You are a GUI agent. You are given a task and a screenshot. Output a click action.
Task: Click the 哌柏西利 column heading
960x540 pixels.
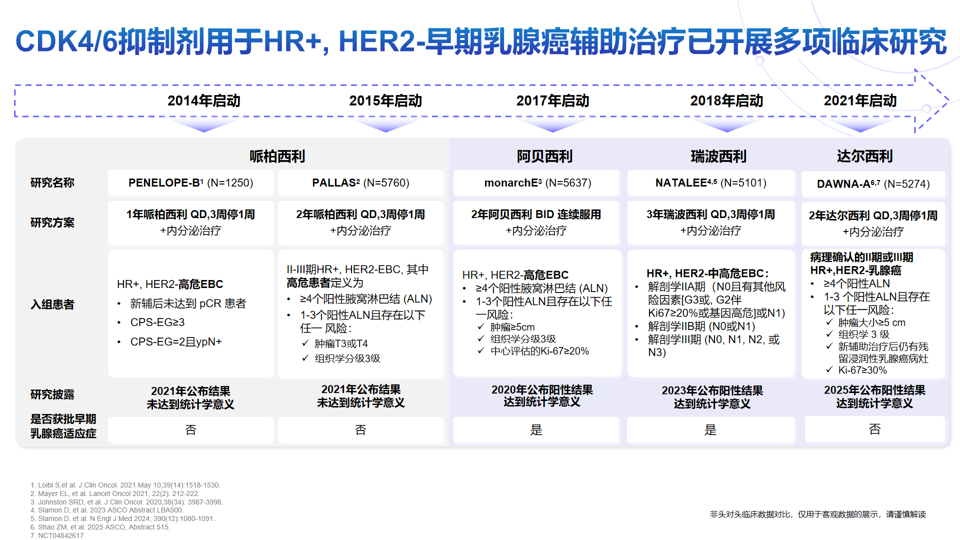click(x=277, y=156)
